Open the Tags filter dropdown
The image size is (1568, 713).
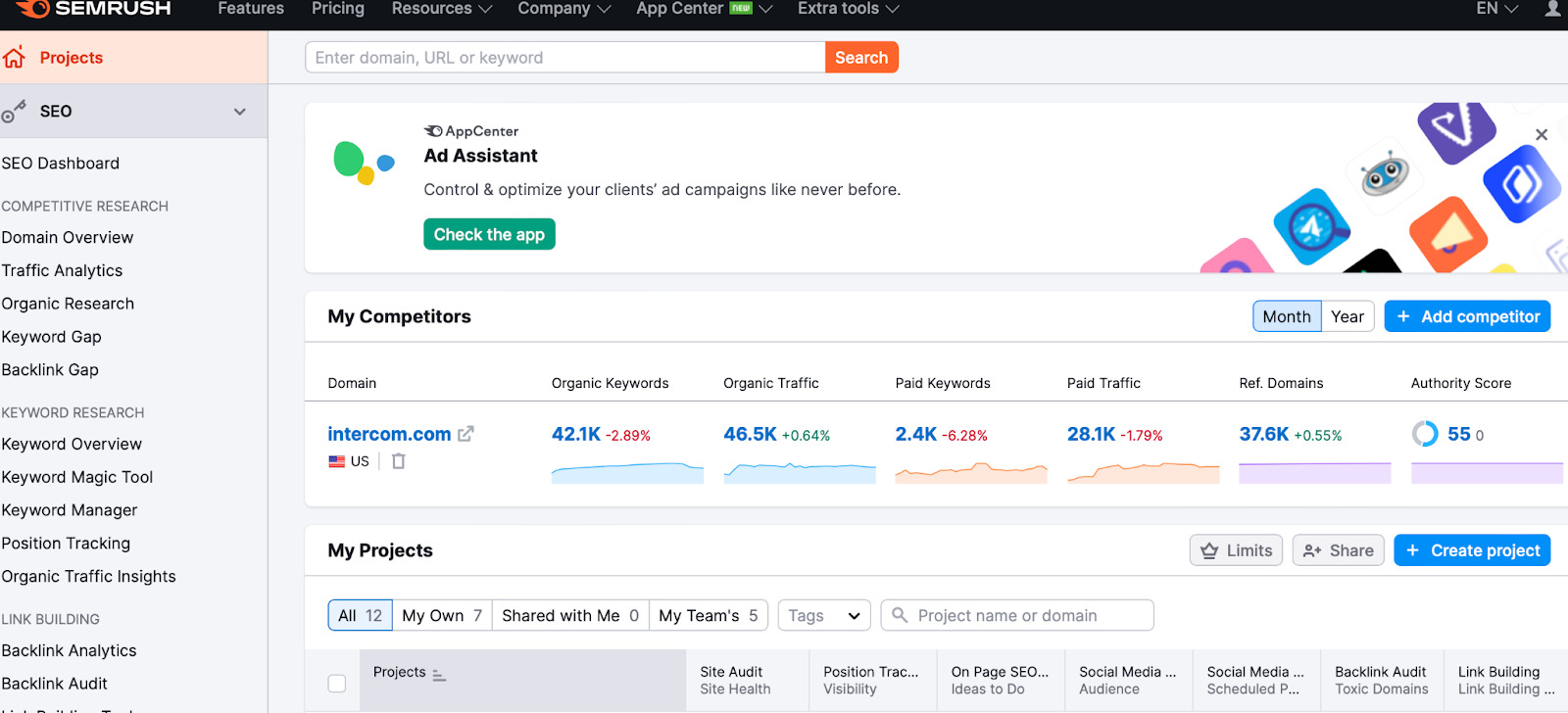[824, 615]
